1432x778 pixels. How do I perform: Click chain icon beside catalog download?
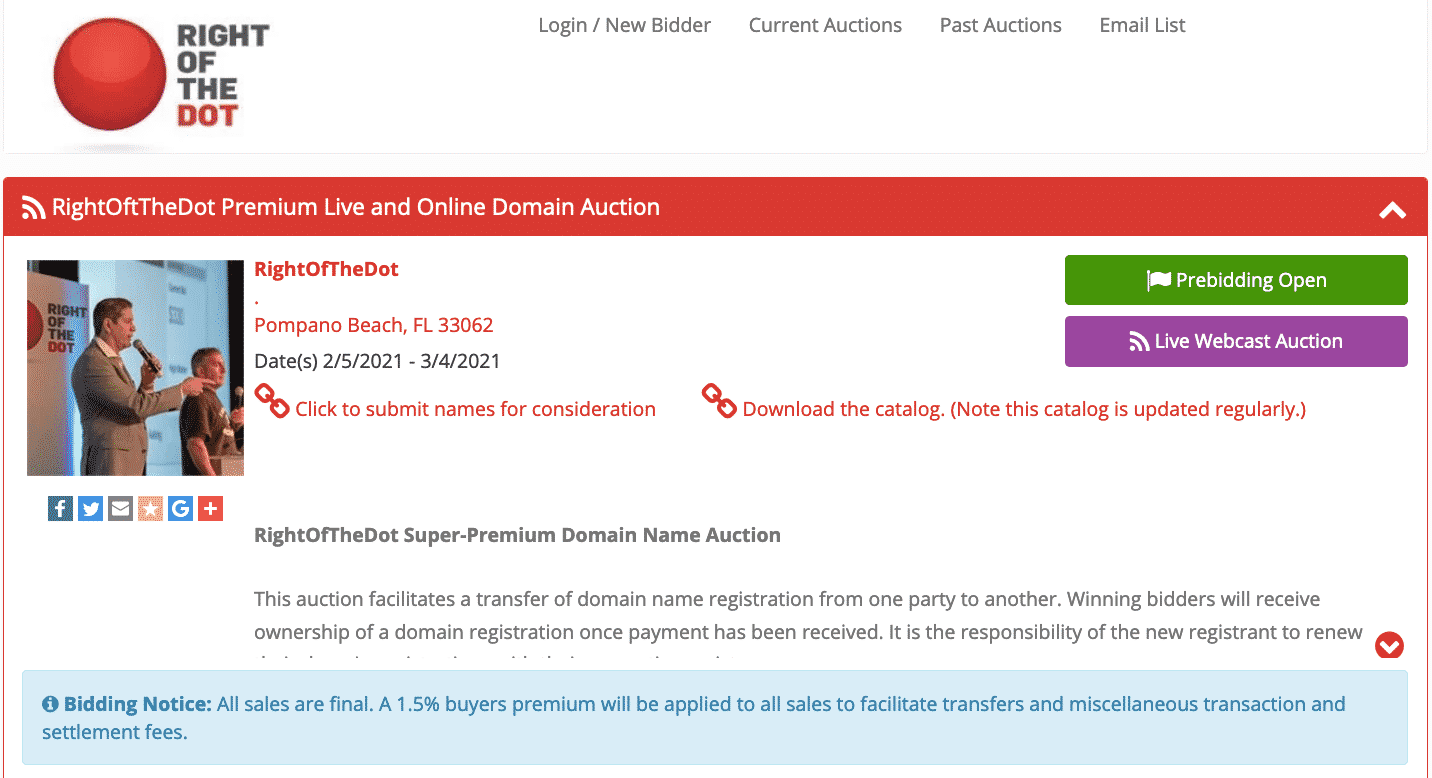tap(719, 401)
